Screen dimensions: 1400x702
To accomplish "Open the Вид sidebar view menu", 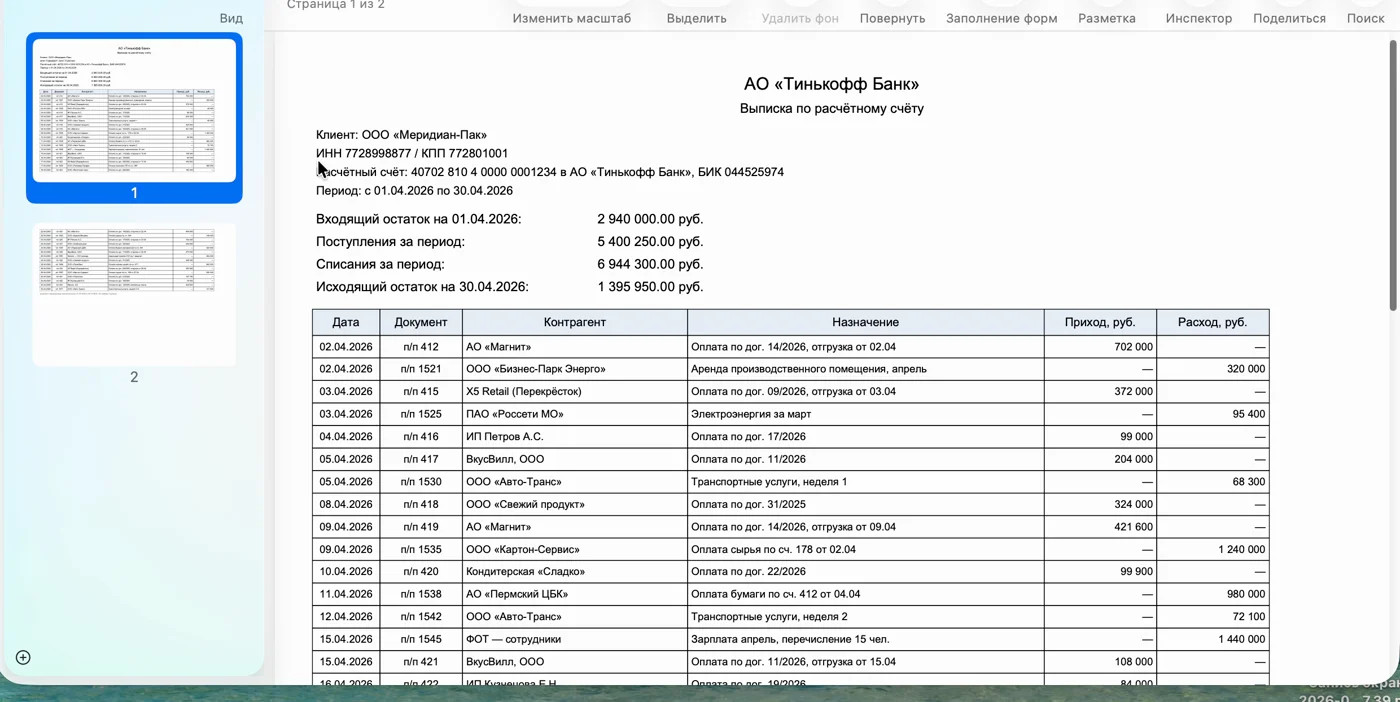I will tap(231, 18).
